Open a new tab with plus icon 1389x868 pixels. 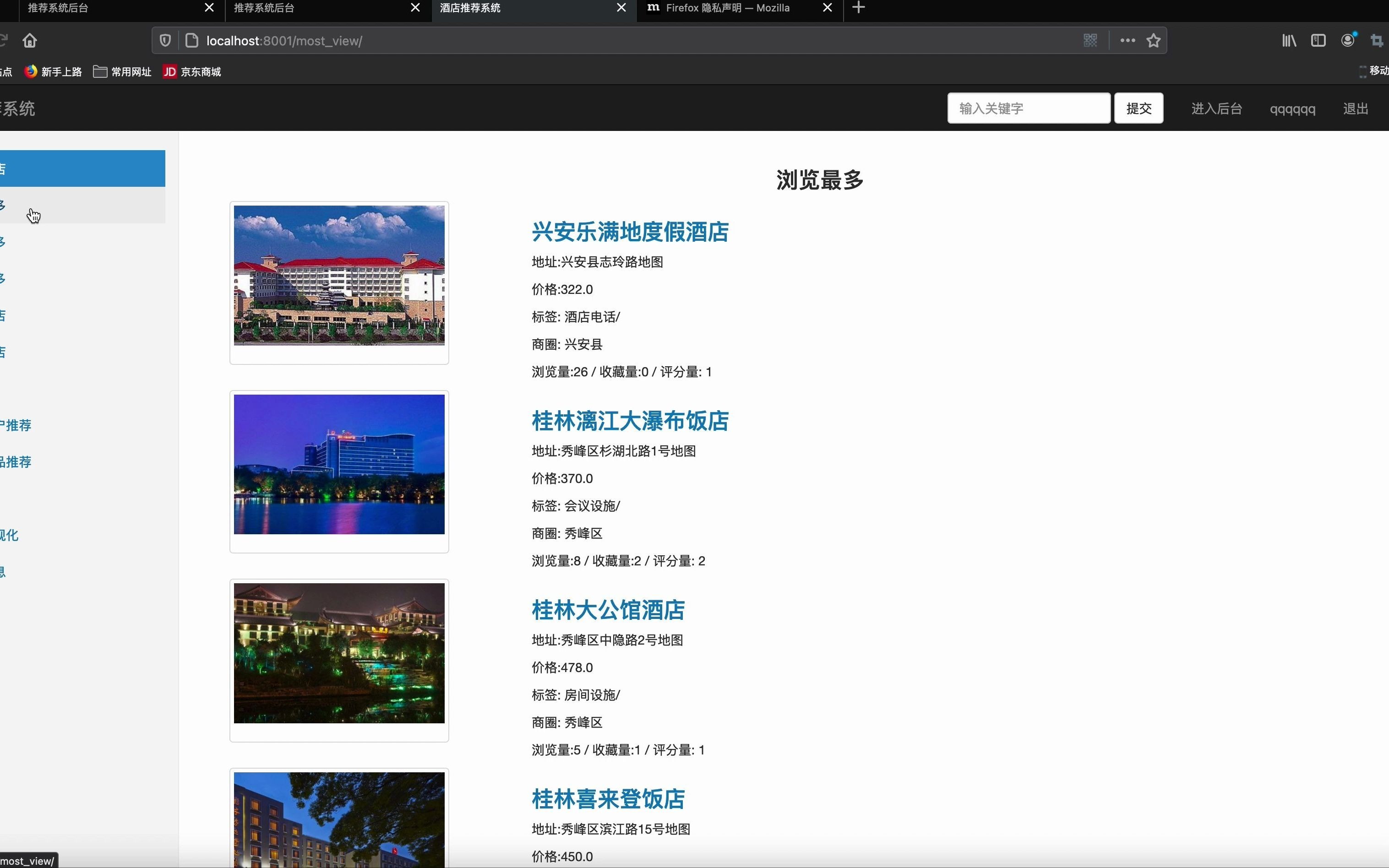858,7
